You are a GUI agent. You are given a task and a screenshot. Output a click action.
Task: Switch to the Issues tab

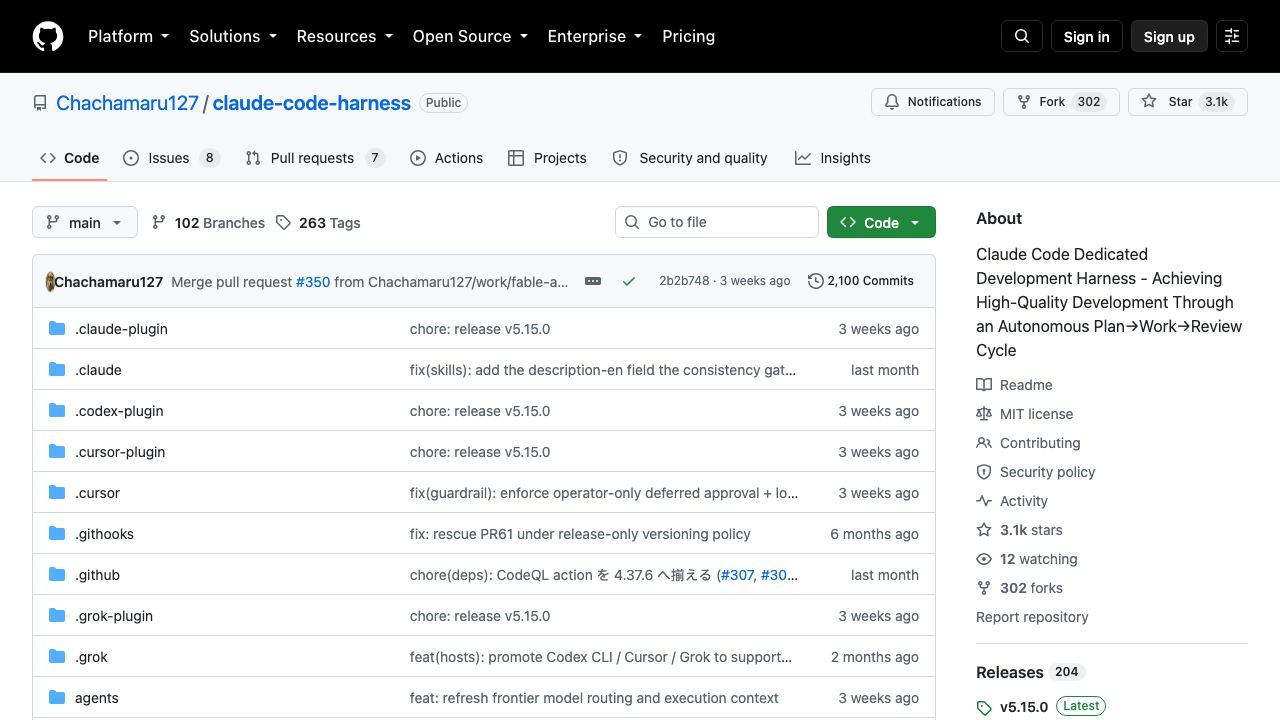(171, 158)
